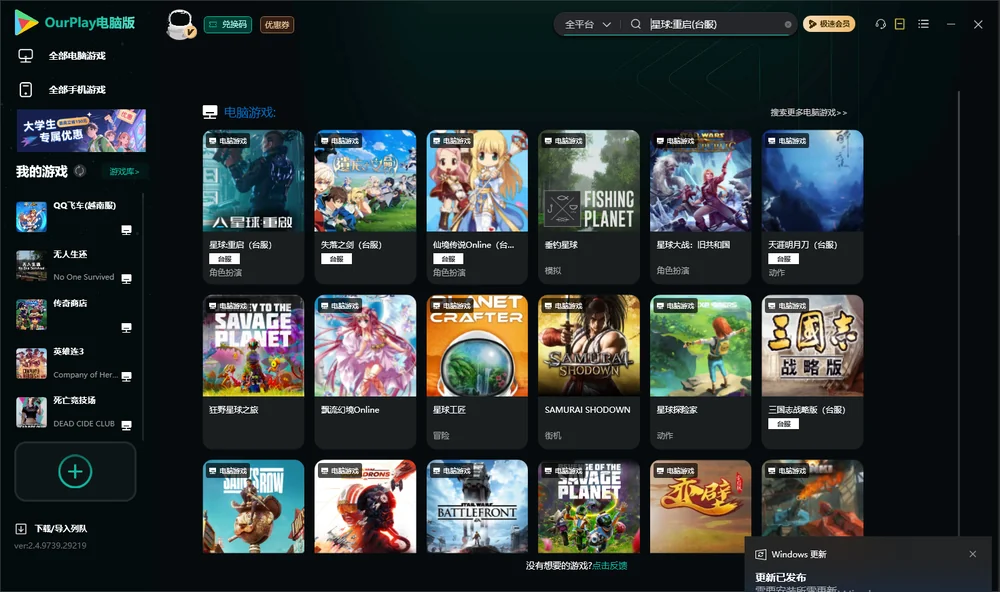Click the user avatar icon

180,25
